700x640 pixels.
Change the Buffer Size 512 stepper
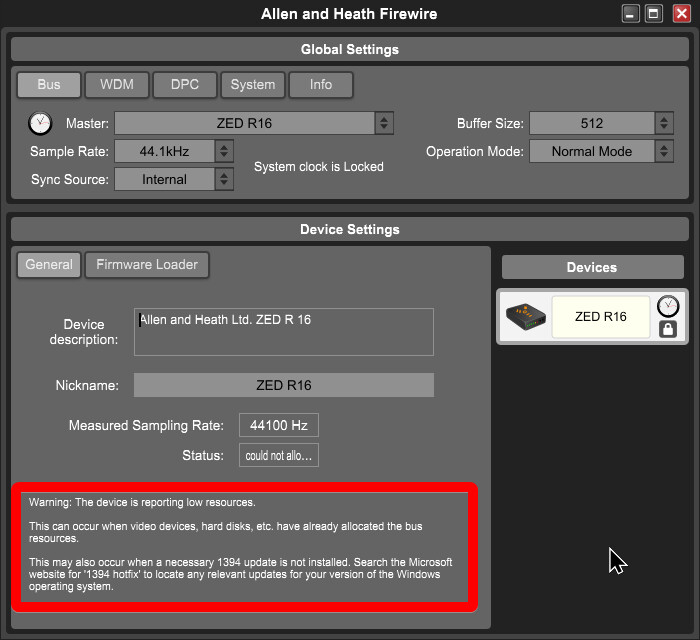664,123
